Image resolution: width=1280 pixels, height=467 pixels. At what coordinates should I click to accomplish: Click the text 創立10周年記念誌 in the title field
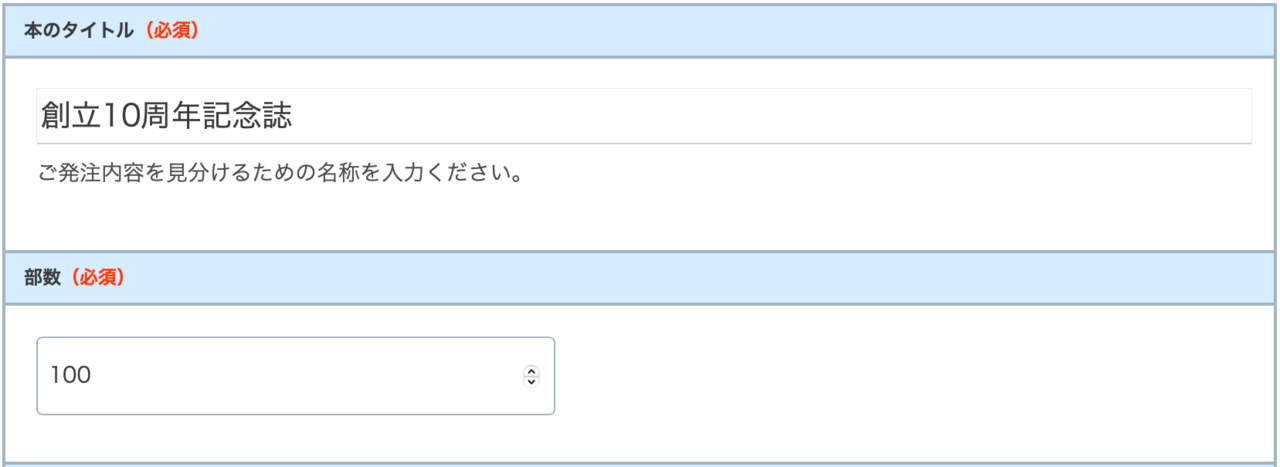pos(166,116)
